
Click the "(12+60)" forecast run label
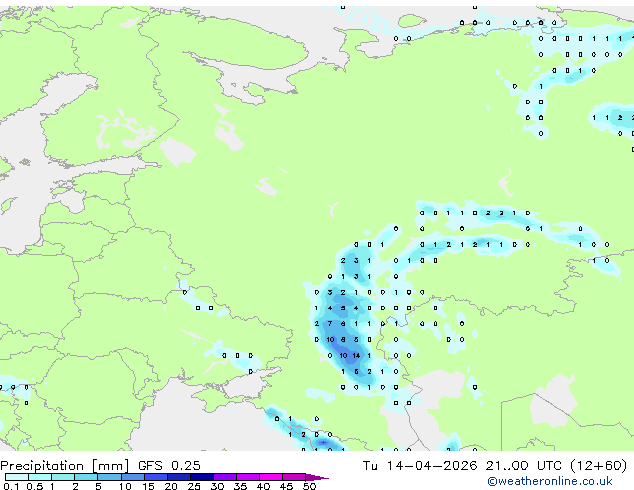pos(599,465)
